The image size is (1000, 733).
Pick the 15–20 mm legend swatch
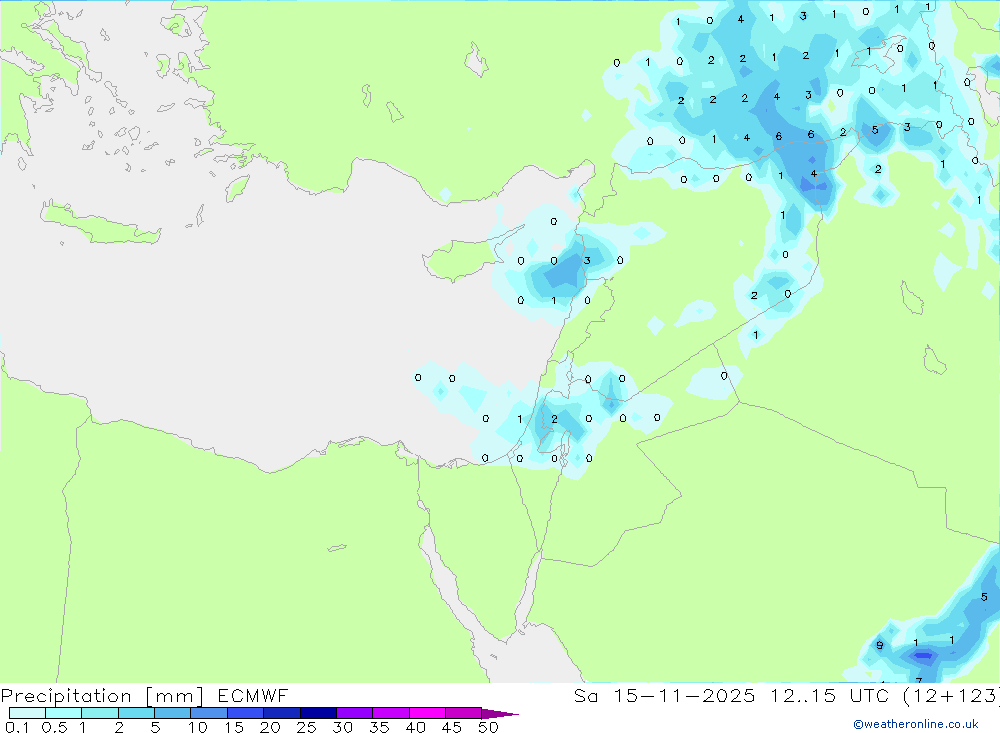pos(245,713)
